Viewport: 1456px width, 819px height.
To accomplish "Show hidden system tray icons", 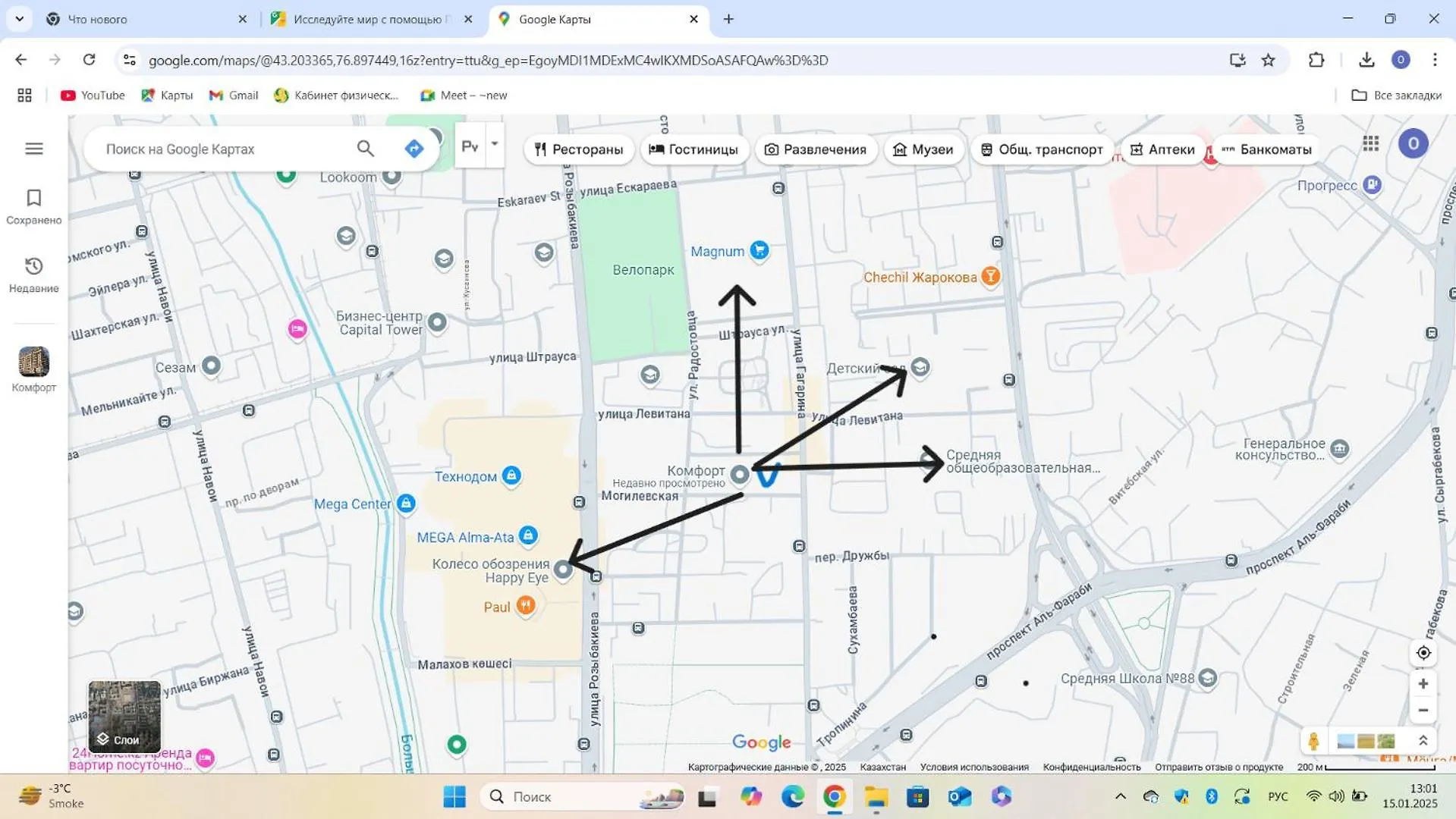I will [x=1120, y=796].
